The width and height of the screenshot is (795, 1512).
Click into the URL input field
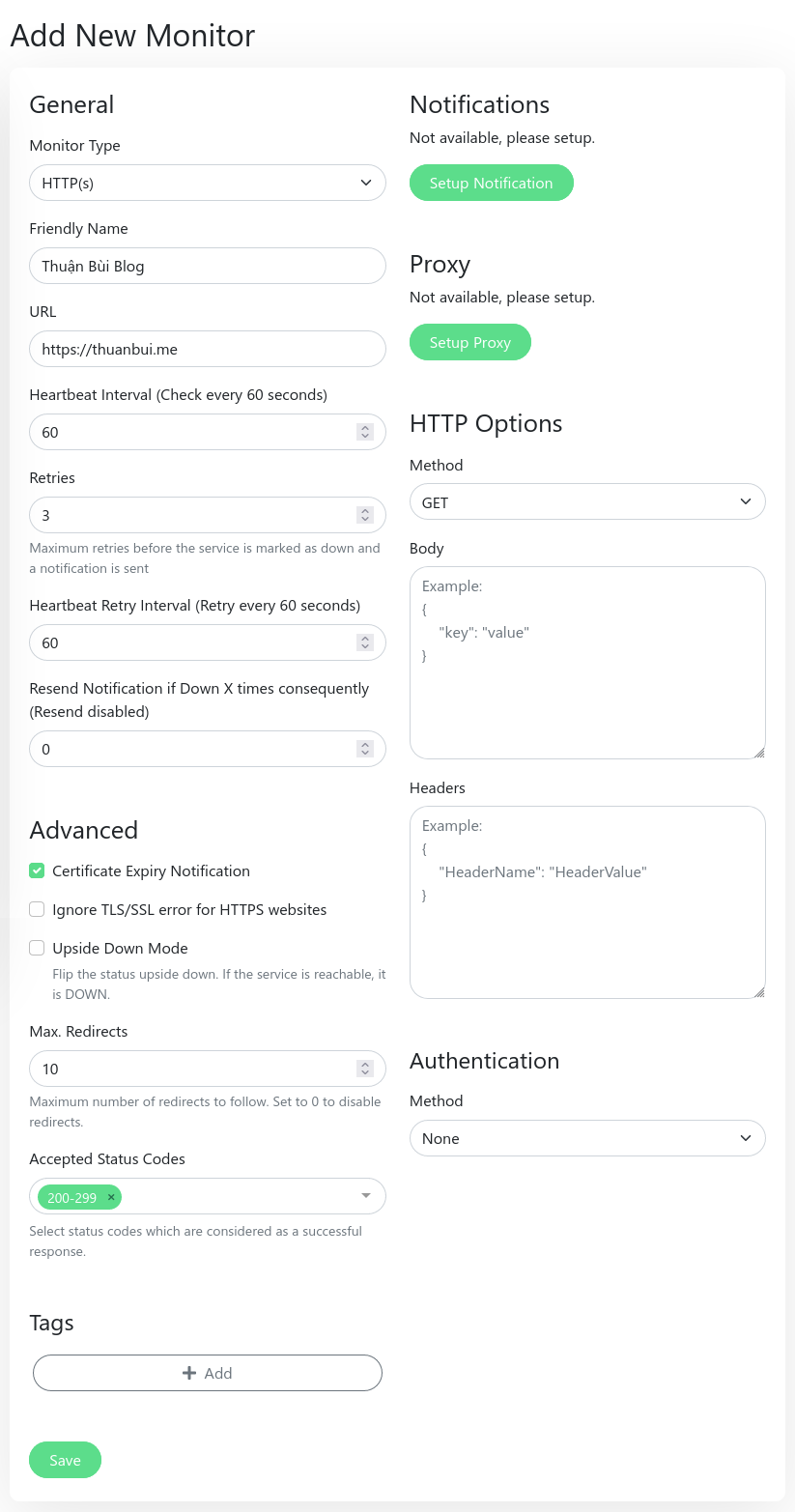click(x=208, y=349)
